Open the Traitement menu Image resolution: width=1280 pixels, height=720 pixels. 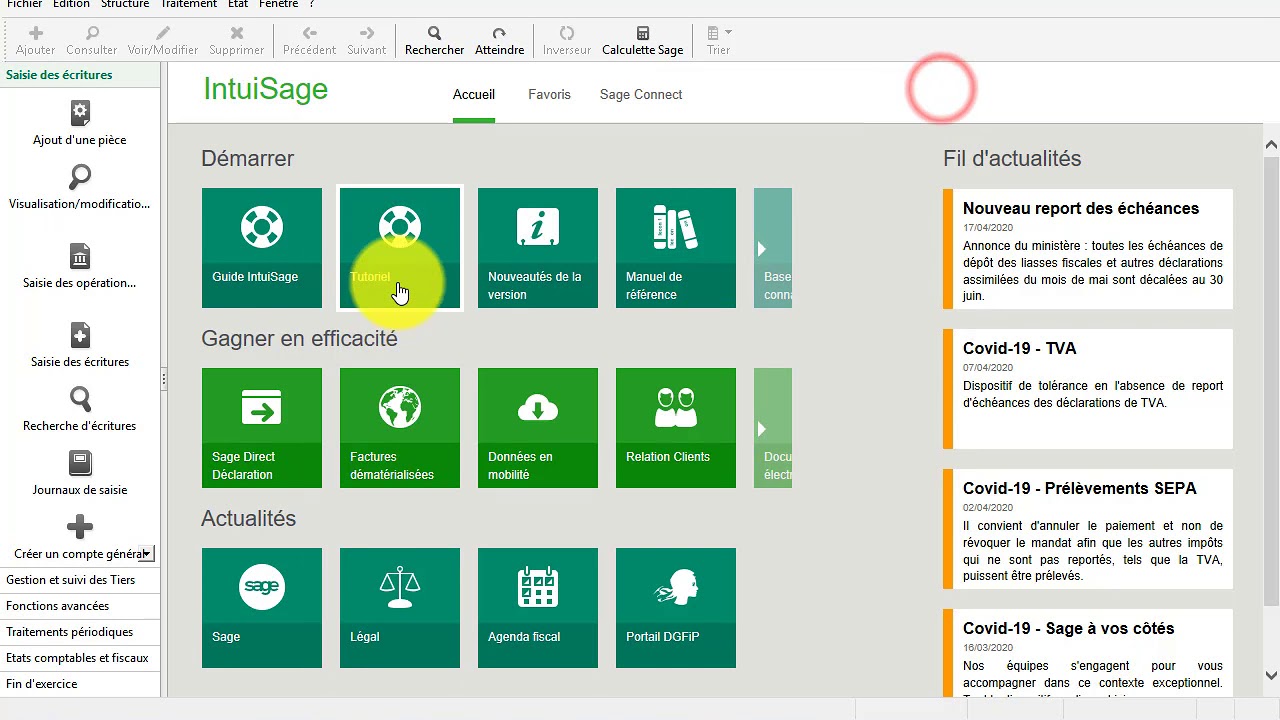pos(189,4)
